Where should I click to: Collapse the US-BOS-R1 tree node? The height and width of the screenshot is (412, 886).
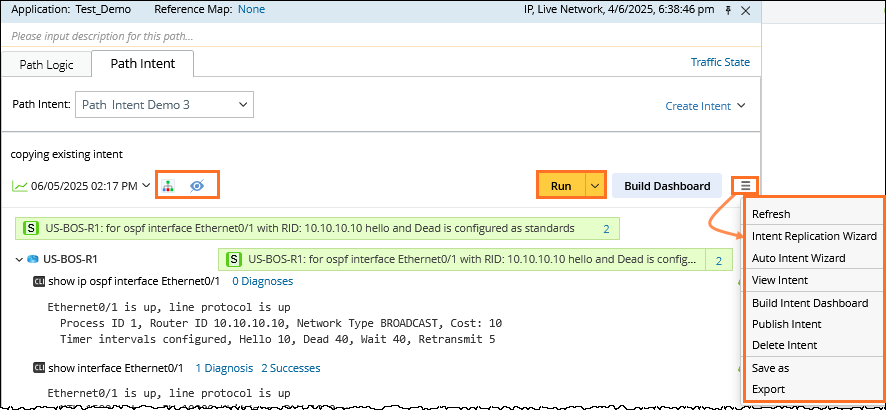point(19,260)
